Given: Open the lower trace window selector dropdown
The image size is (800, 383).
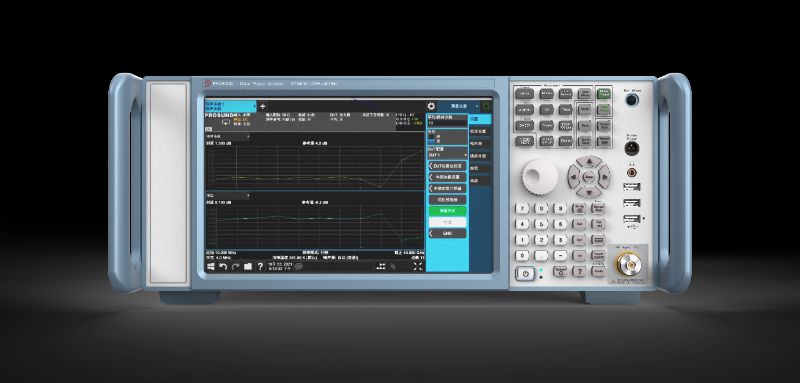Looking at the screenshot, I should pyautogui.click(x=228, y=195).
